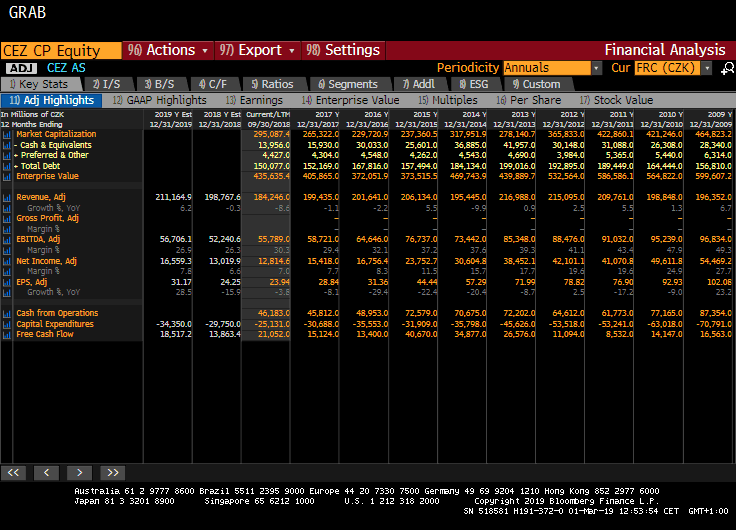Open chart icon for Capital Expenditures row
Screen dimensions: 736x530
click(x=7, y=324)
